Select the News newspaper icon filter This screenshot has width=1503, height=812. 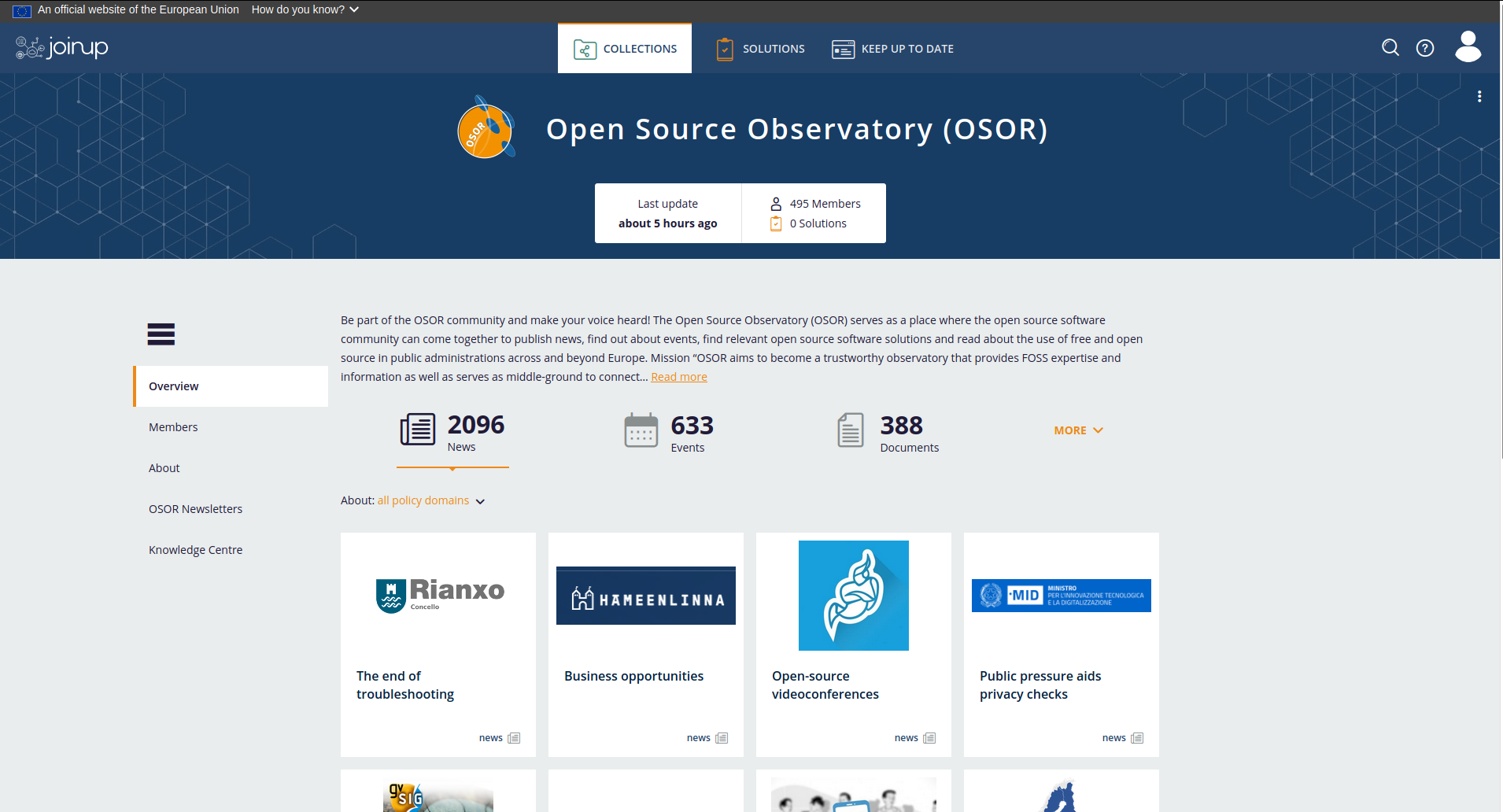418,430
